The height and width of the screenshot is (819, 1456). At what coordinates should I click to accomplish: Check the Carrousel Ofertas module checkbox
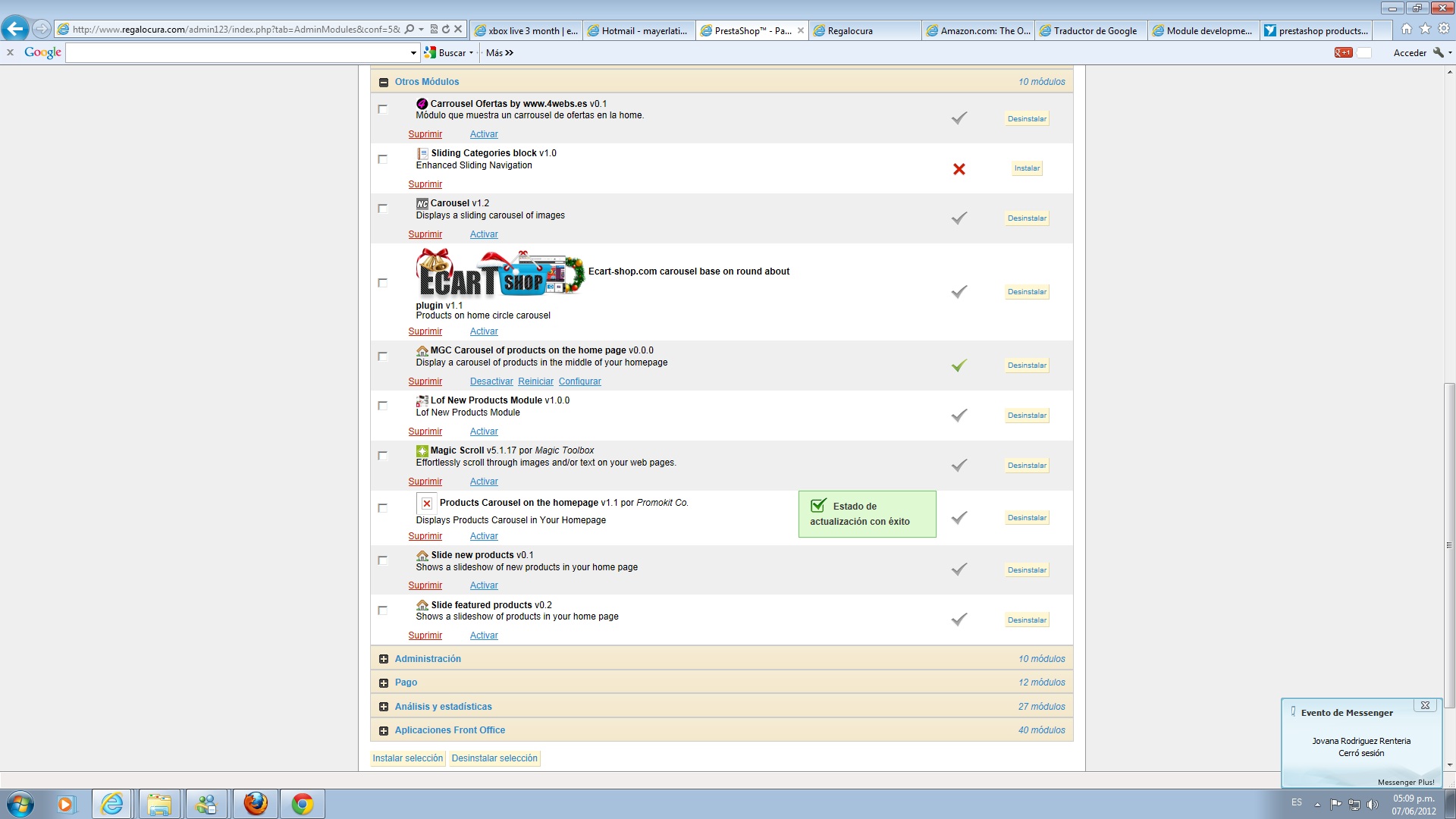[383, 109]
